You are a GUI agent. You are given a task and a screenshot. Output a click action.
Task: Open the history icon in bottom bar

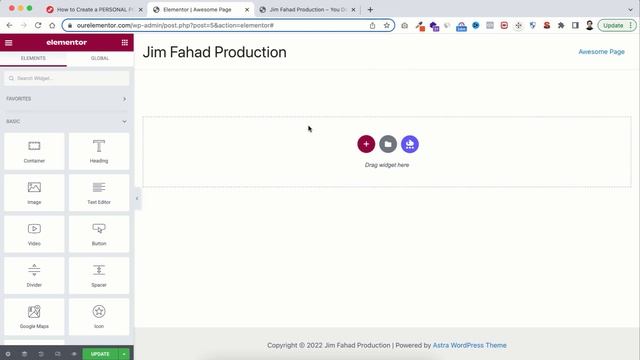[41, 354]
